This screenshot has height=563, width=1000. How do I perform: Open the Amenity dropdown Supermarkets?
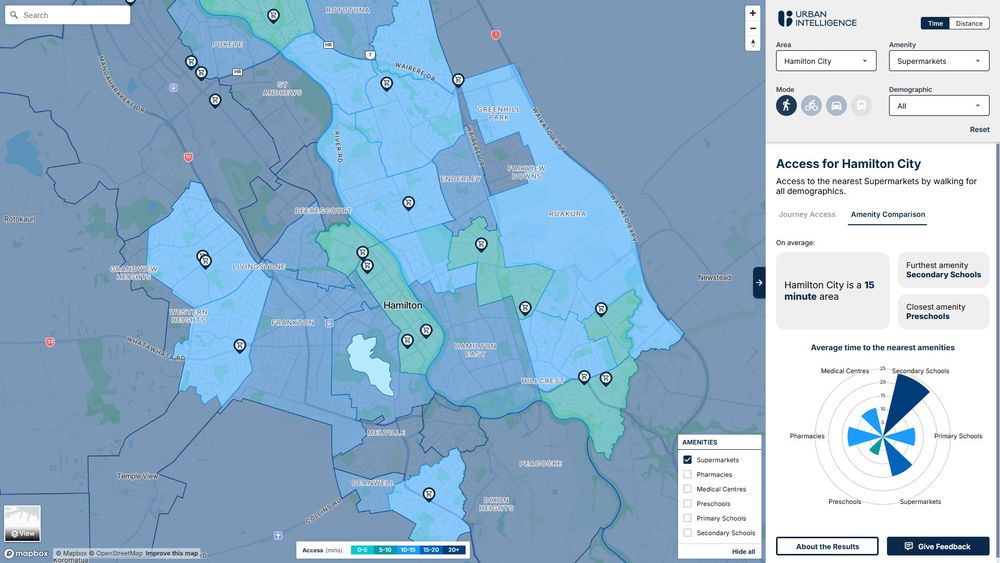(x=939, y=61)
